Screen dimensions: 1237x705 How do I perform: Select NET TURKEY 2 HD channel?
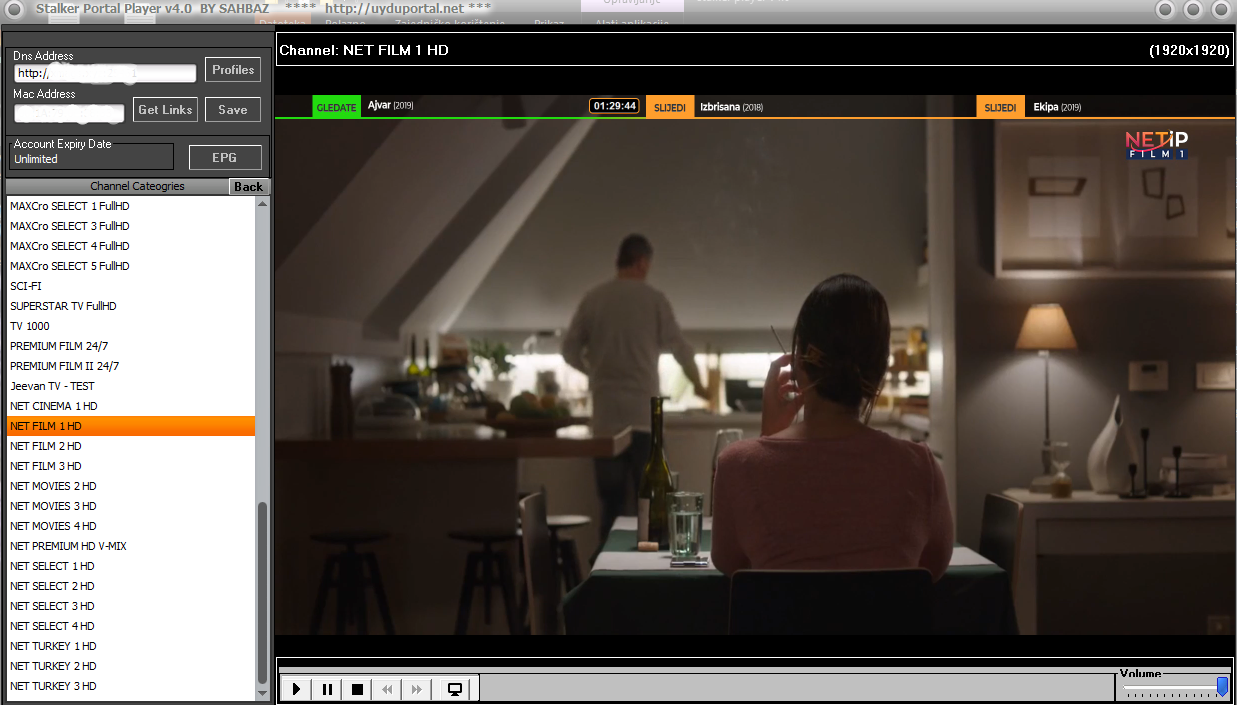[x=131, y=666]
